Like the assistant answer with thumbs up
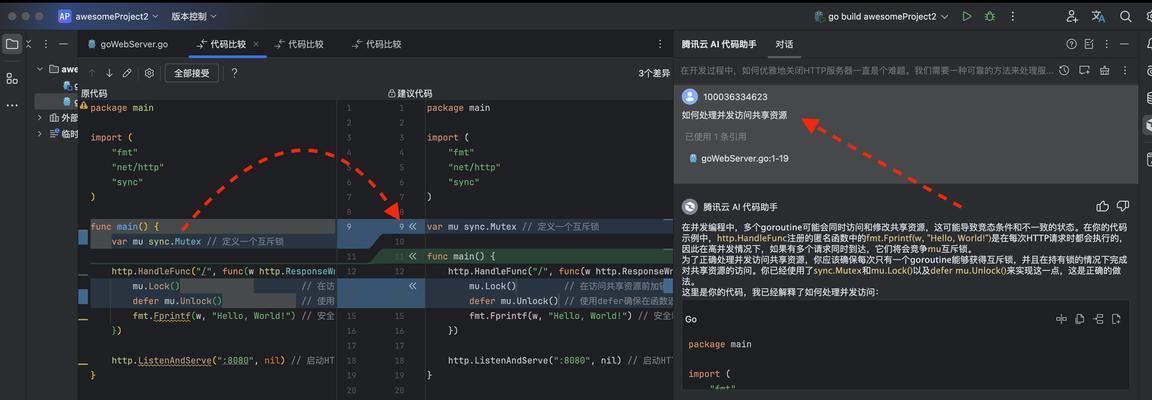 click(x=1102, y=206)
